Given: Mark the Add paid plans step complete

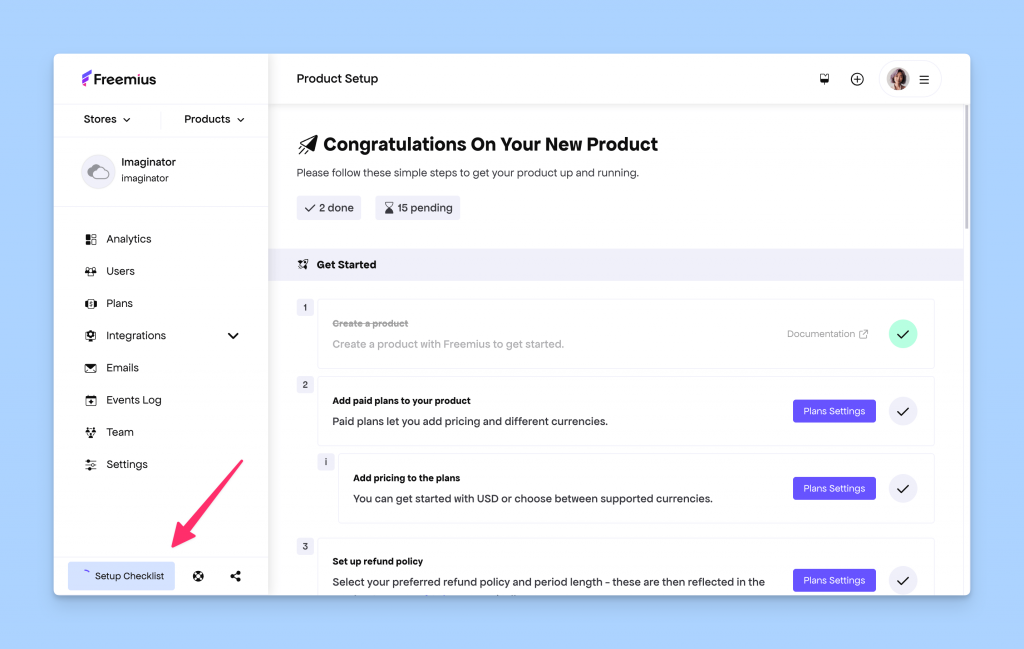Looking at the screenshot, I should click(902, 410).
